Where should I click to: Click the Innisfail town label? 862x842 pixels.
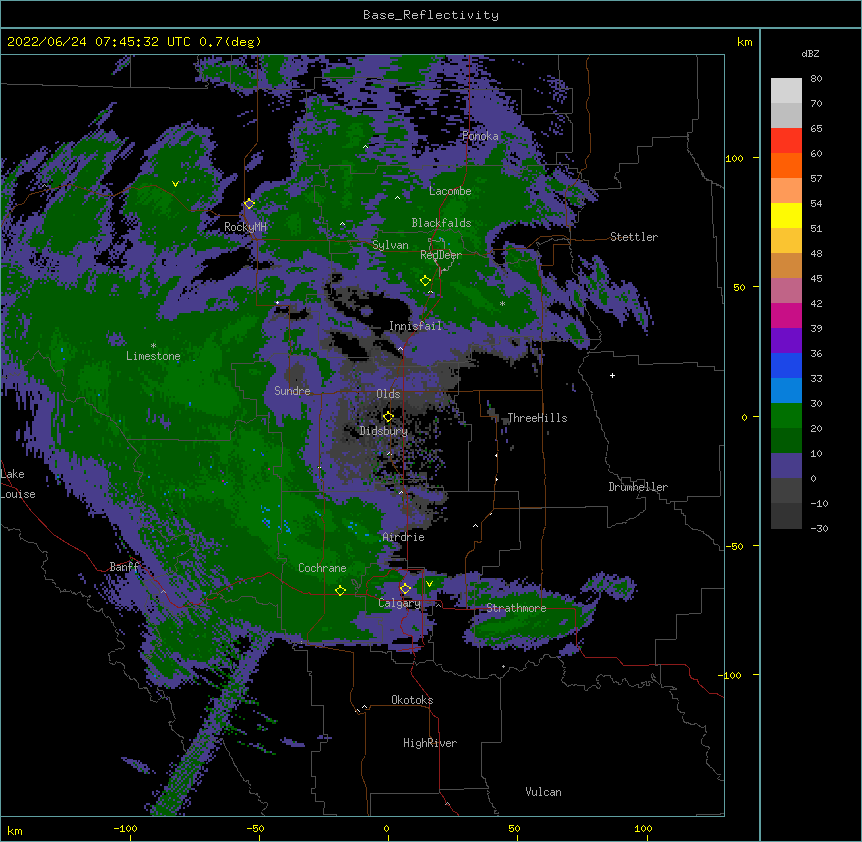415,326
